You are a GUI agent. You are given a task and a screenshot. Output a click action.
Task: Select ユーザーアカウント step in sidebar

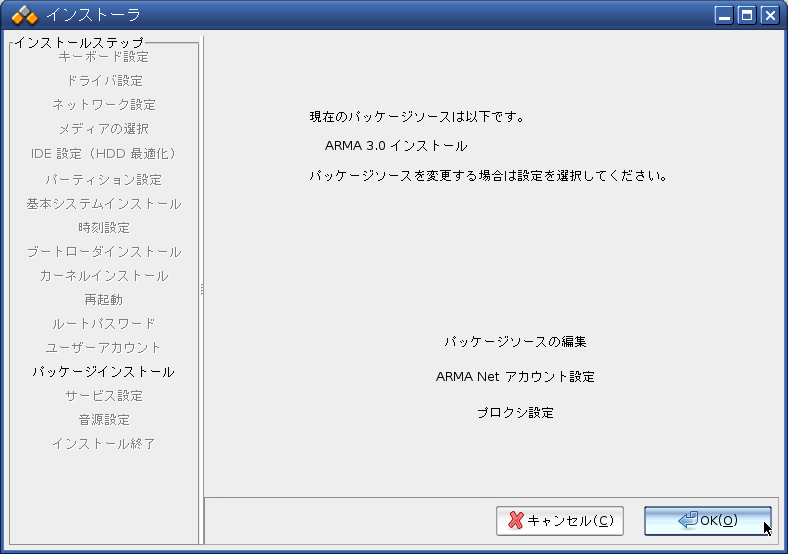(103, 348)
